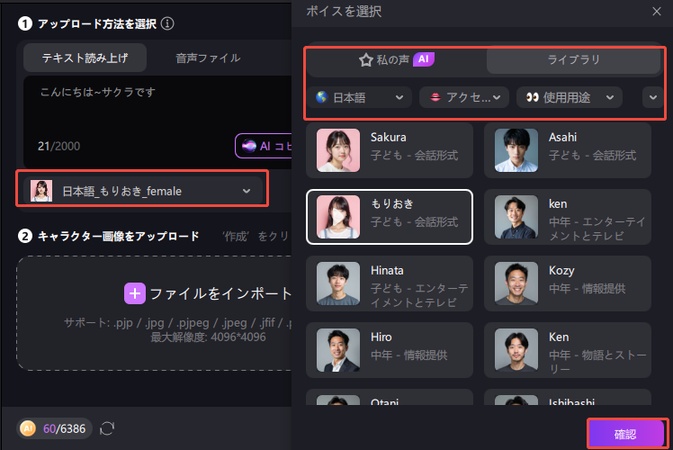673x450 pixels.
Task: Select the Kozy voice card
Action: tap(567, 283)
